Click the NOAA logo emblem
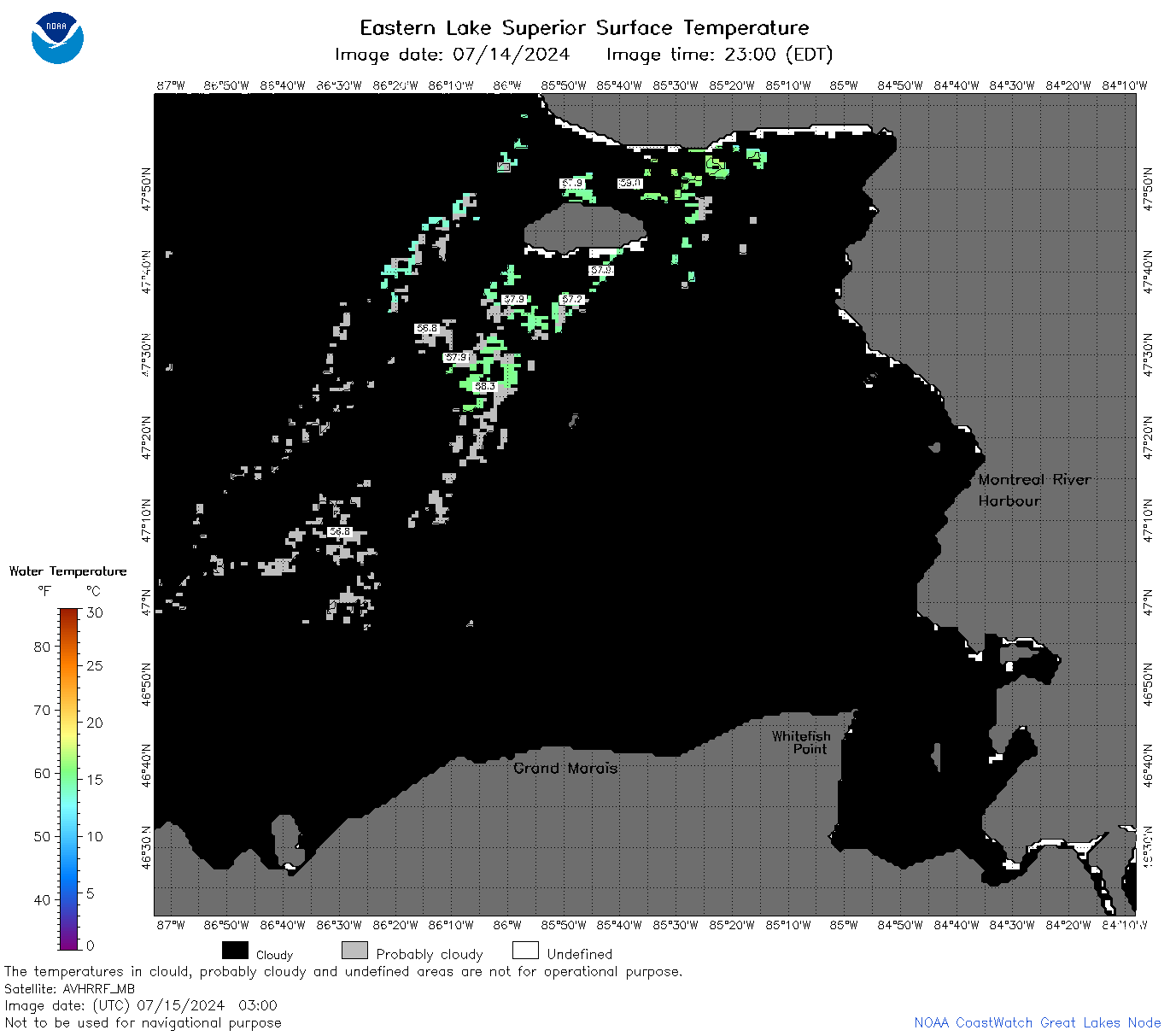Image resolution: width=1170 pixels, height=1036 pixels. point(57,38)
